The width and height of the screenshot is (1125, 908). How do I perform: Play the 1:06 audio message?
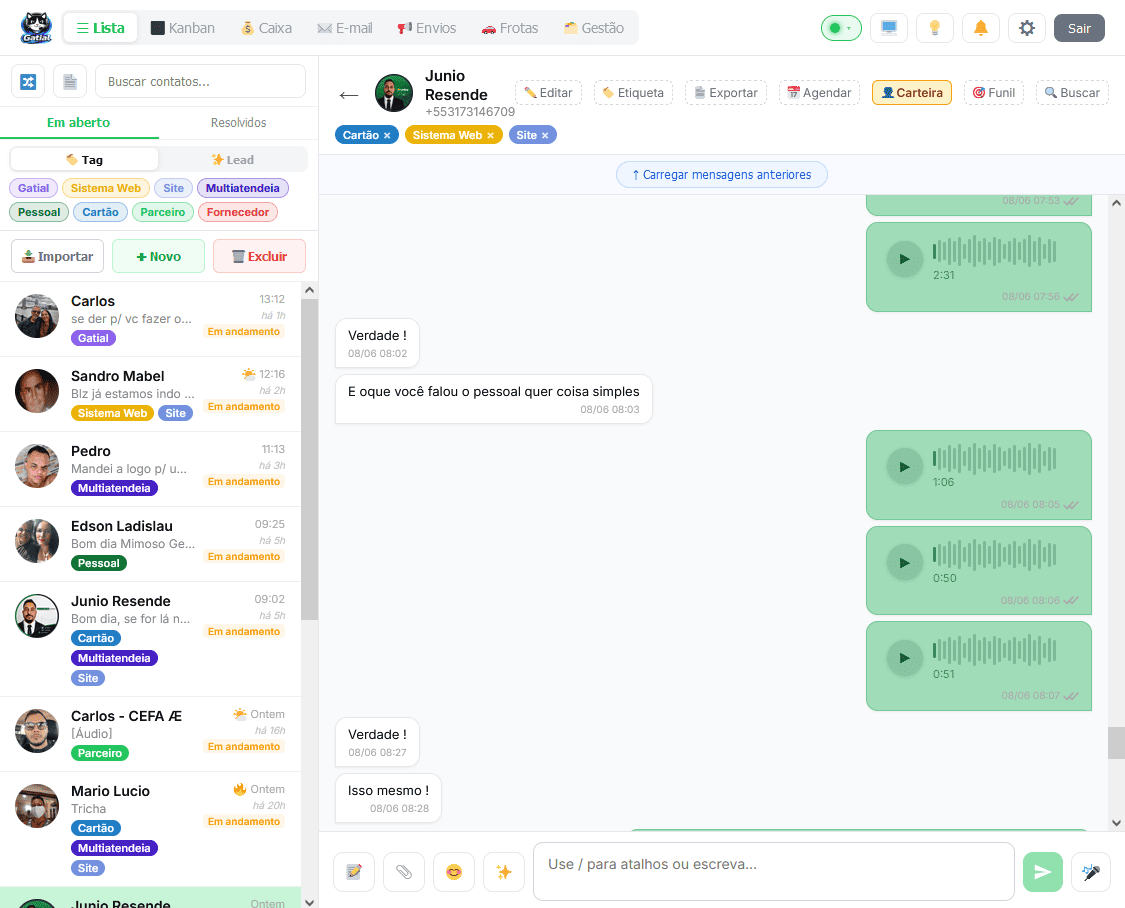(x=905, y=467)
